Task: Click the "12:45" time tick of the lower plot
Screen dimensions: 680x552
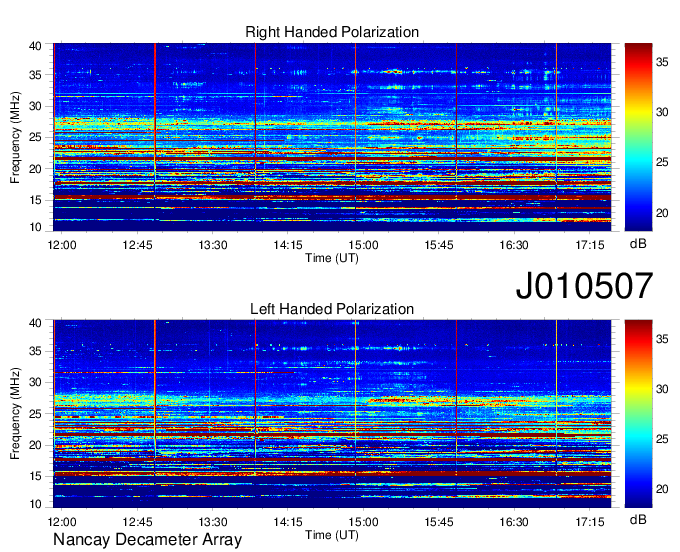Action: click(137, 522)
